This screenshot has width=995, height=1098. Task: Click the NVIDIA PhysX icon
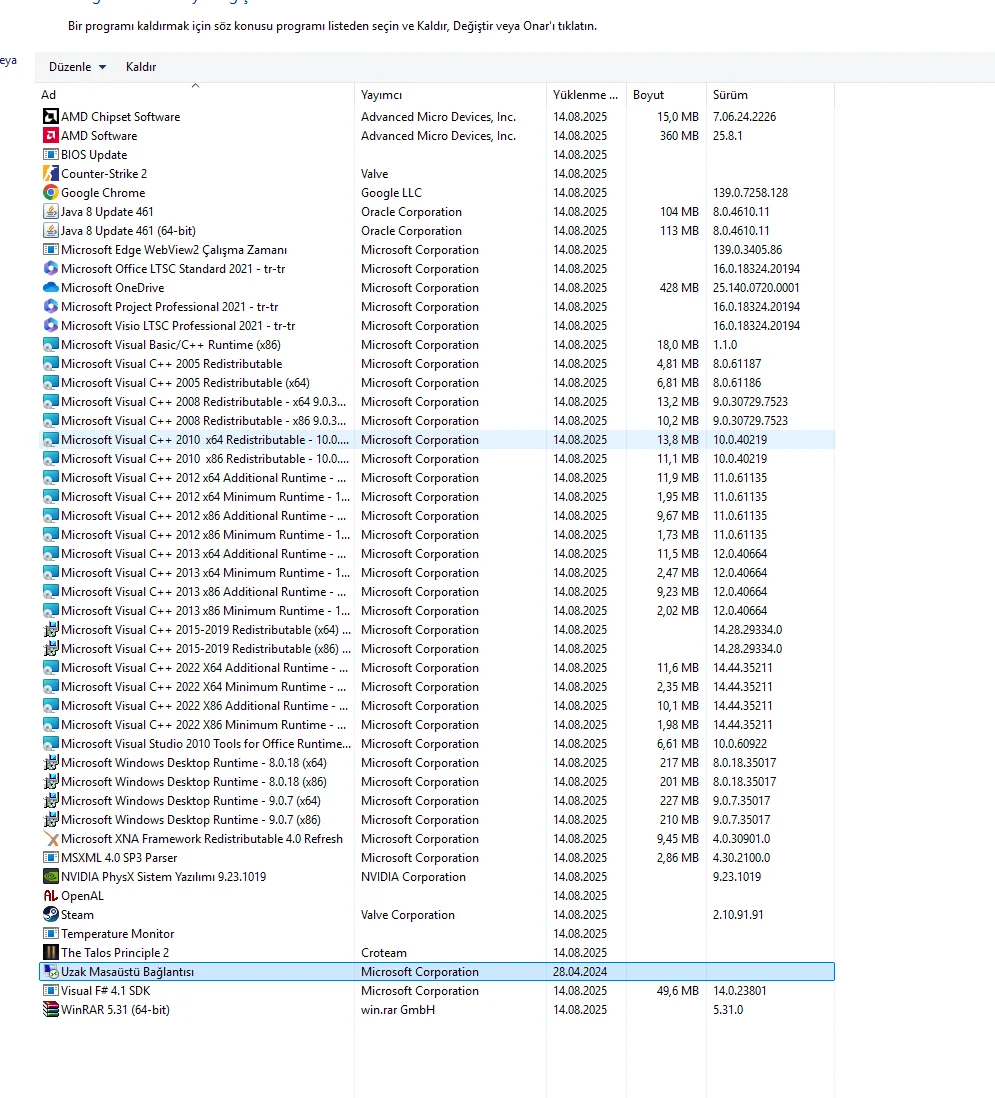click(x=50, y=876)
